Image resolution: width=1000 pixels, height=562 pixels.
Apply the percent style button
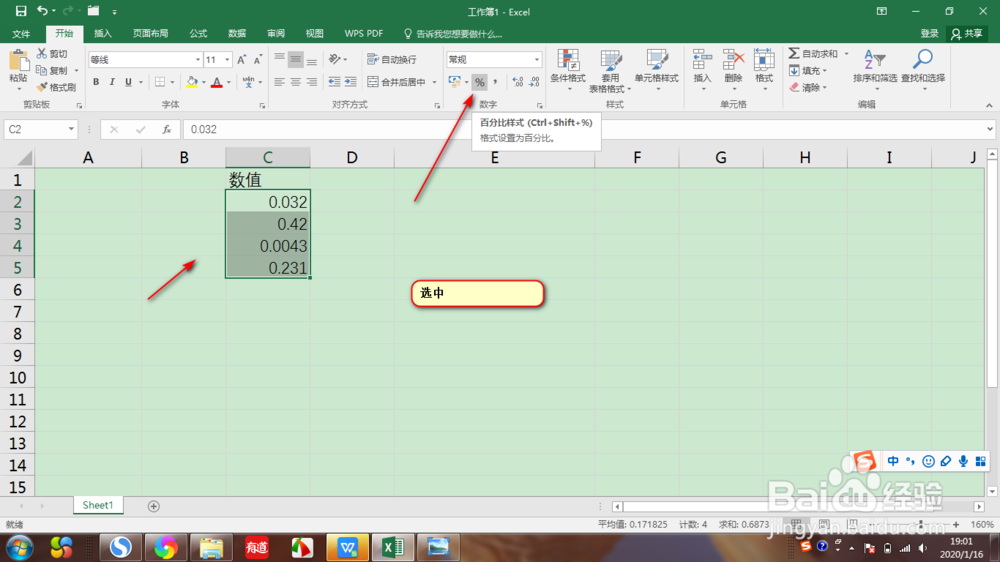(x=480, y=82)
